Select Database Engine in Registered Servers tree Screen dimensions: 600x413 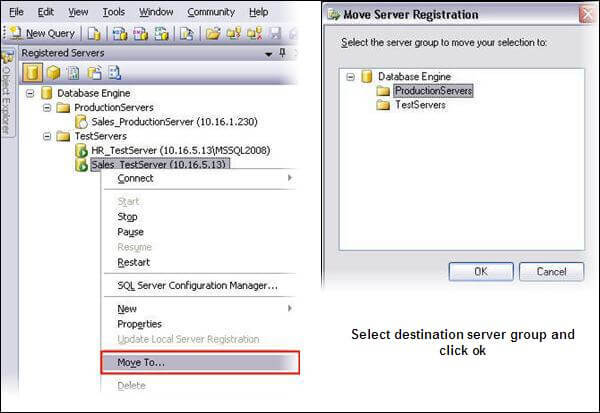(x=94, y=93)
